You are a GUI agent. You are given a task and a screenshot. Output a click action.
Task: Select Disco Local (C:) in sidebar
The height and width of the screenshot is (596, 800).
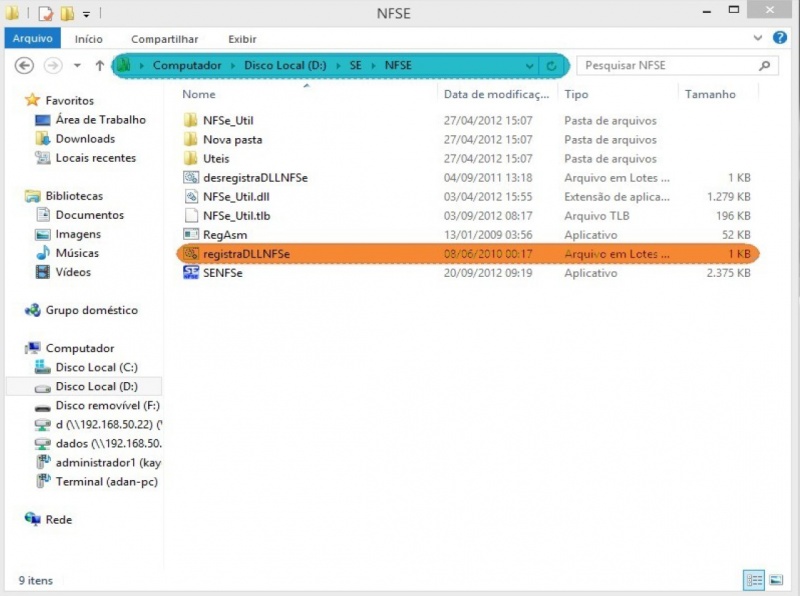pos(96,367)
